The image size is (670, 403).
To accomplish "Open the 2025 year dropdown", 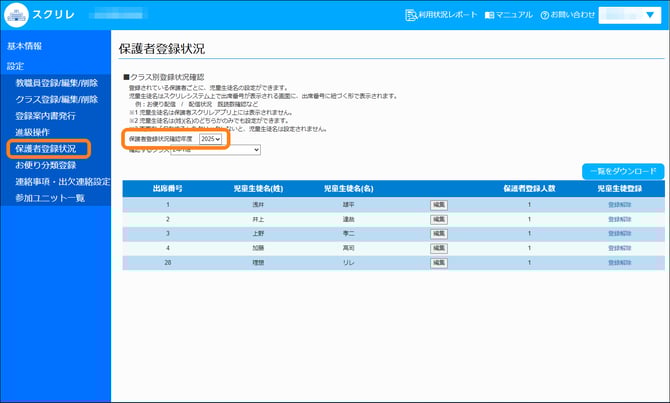I will (x=210, y=139).
